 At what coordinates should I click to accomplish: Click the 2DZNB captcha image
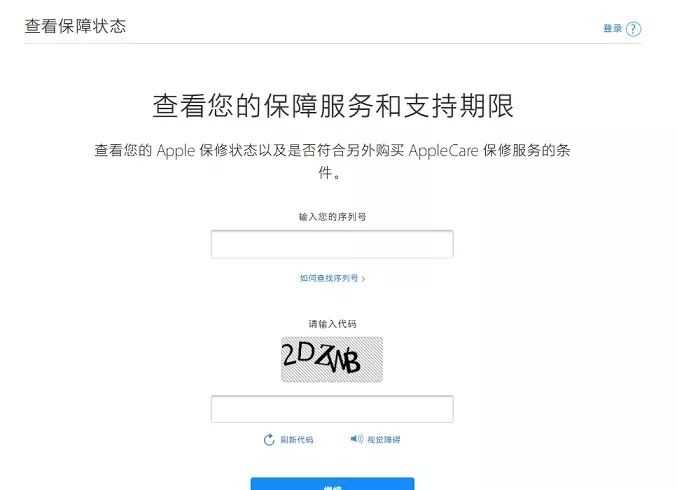pyautogui.click(x=332, y=359)
